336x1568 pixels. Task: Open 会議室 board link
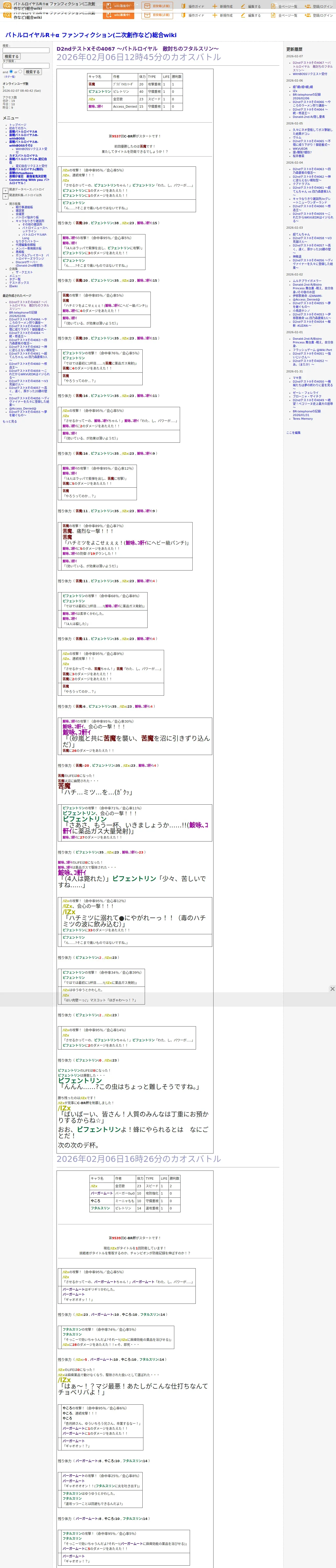tap(20, 214)
